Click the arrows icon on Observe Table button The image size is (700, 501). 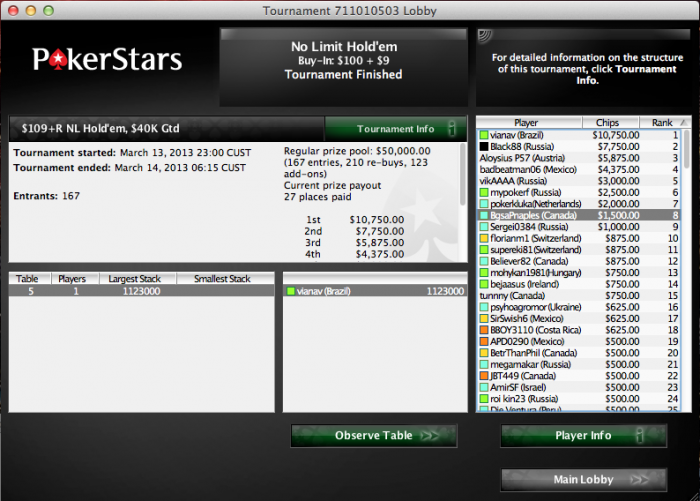pyautogui.click(x=430, y=436)
